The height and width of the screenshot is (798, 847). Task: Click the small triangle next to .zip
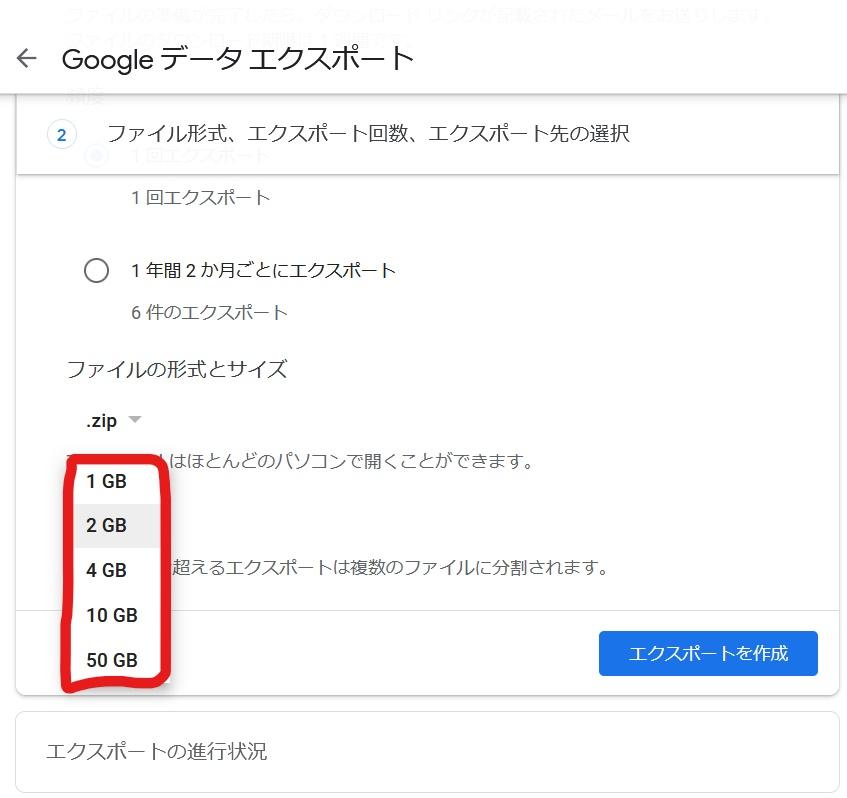click(135, 419)
